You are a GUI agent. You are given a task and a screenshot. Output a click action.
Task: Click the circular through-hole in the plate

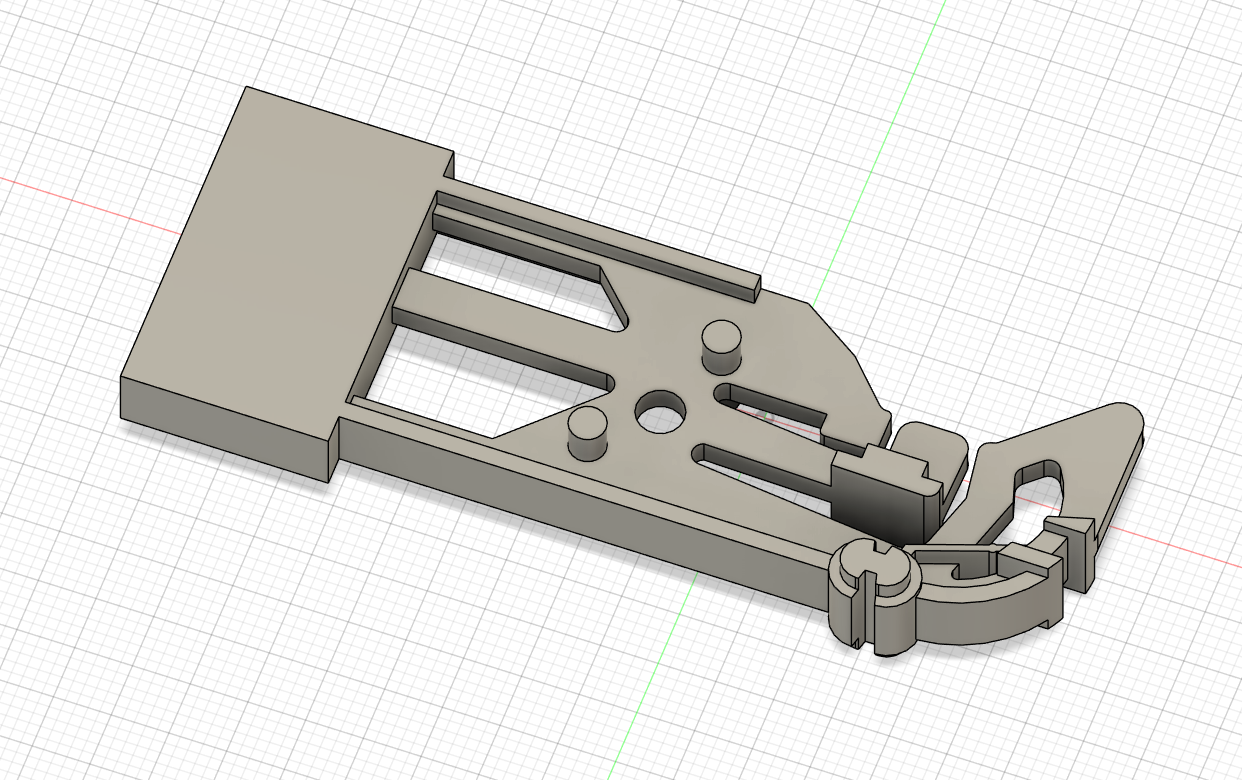[661, 411]
